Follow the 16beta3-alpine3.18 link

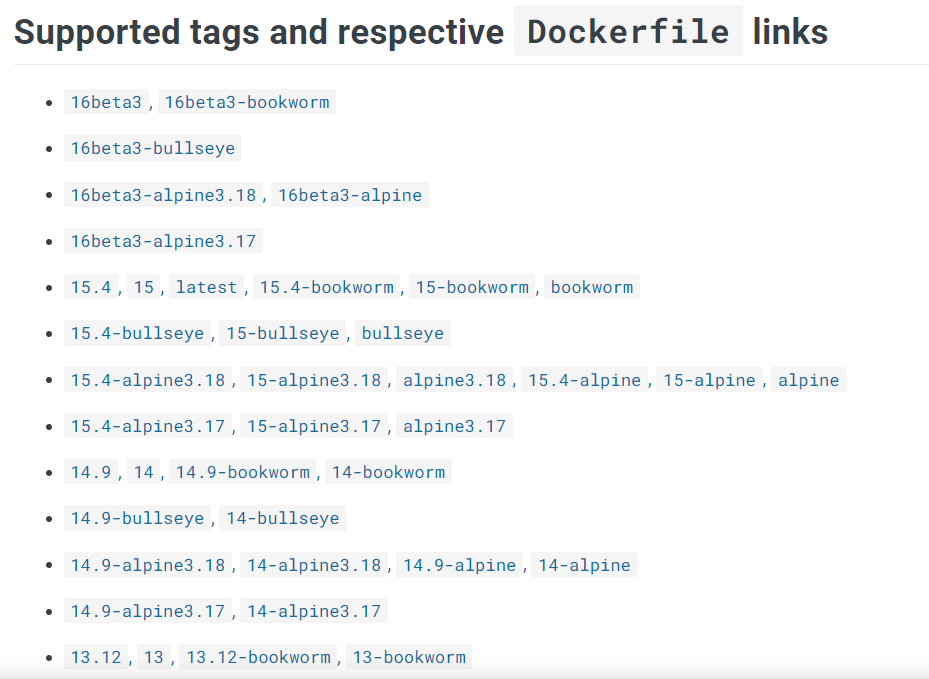coord(163,195)
